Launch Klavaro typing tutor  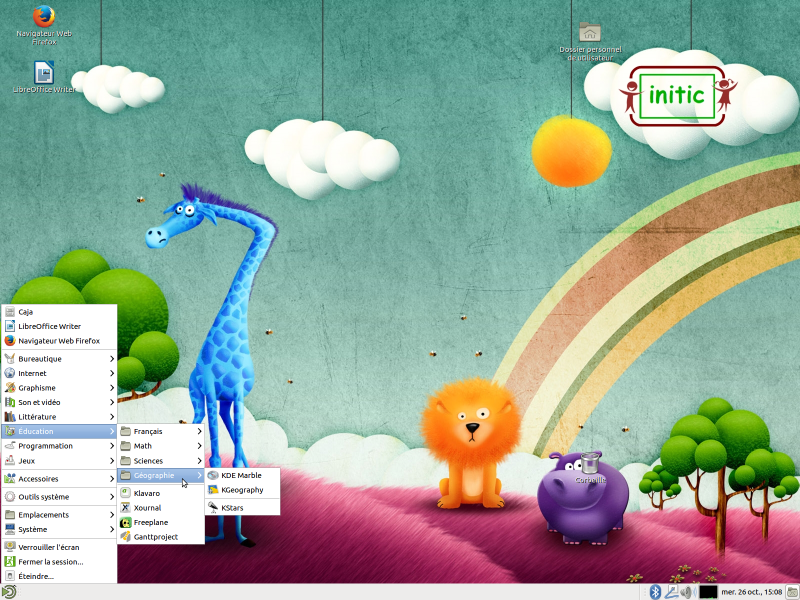coord(161,493)
